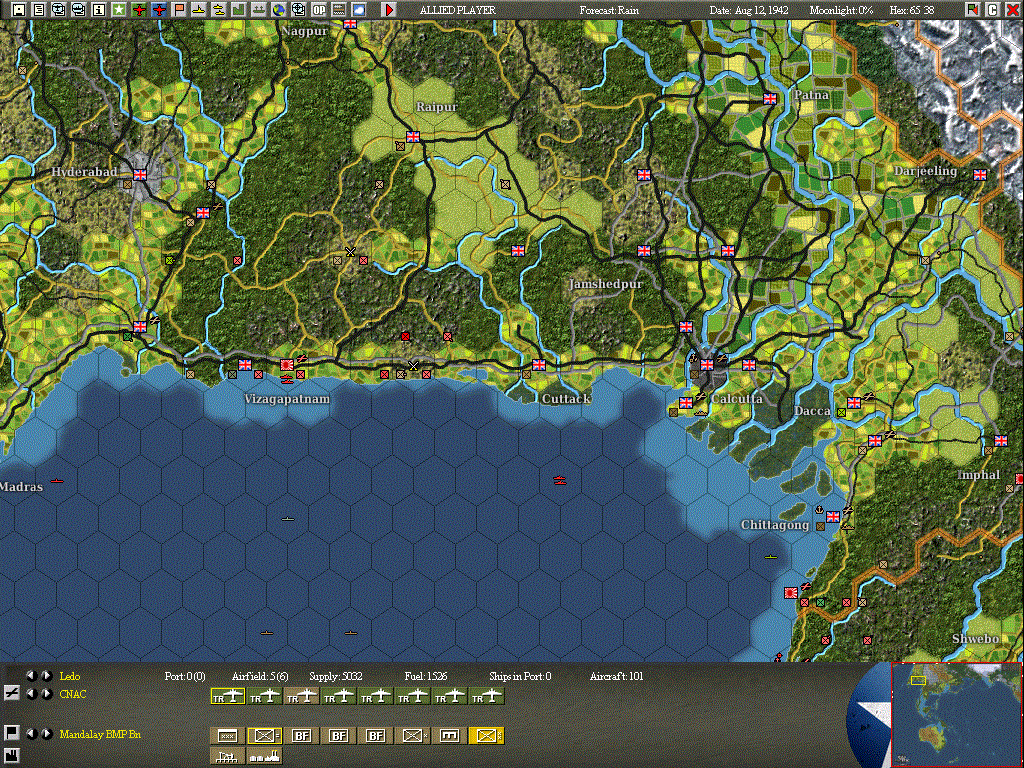The width and height of the screenshot is (1024, 768).
Task: Click the Ledo base name
Action: (x=70, y=676)
